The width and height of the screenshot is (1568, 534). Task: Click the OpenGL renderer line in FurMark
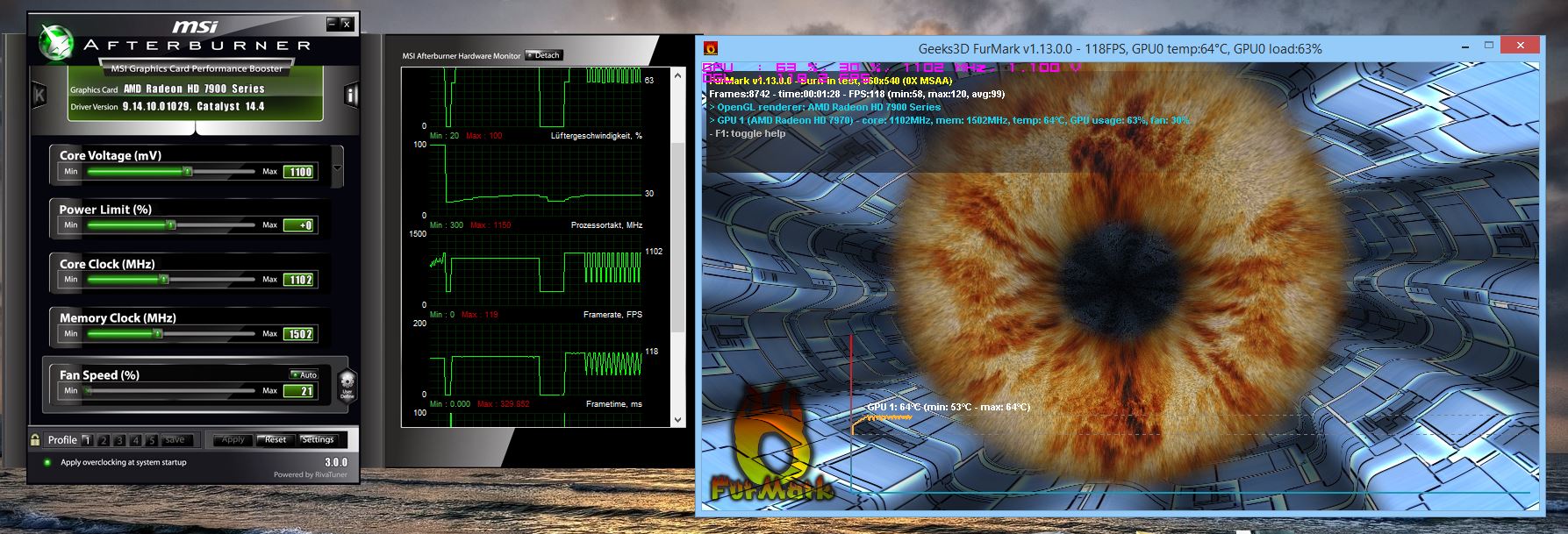(x=825, y=107)
